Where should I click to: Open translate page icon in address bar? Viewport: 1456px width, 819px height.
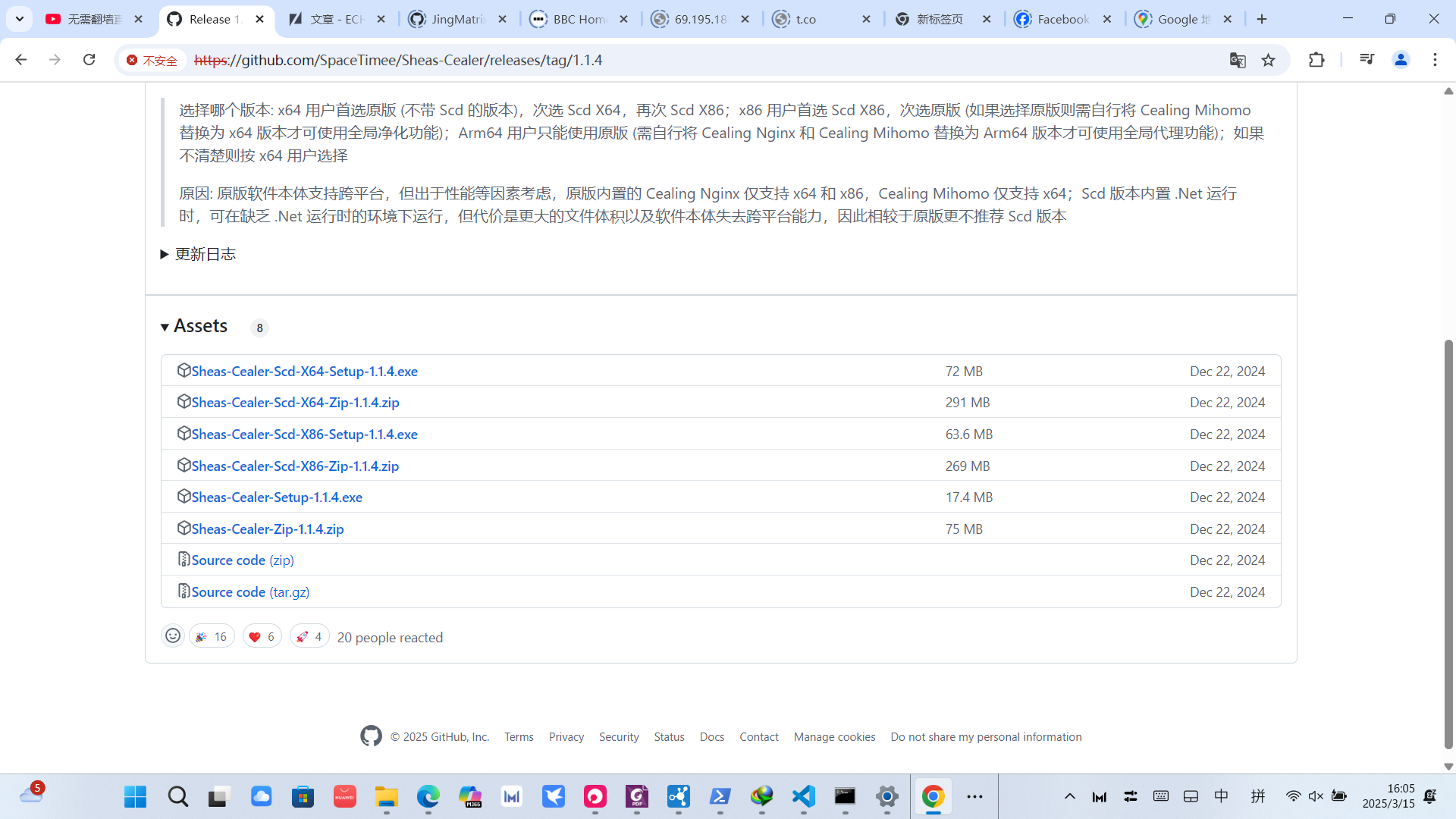click(x=1238, y=60)
